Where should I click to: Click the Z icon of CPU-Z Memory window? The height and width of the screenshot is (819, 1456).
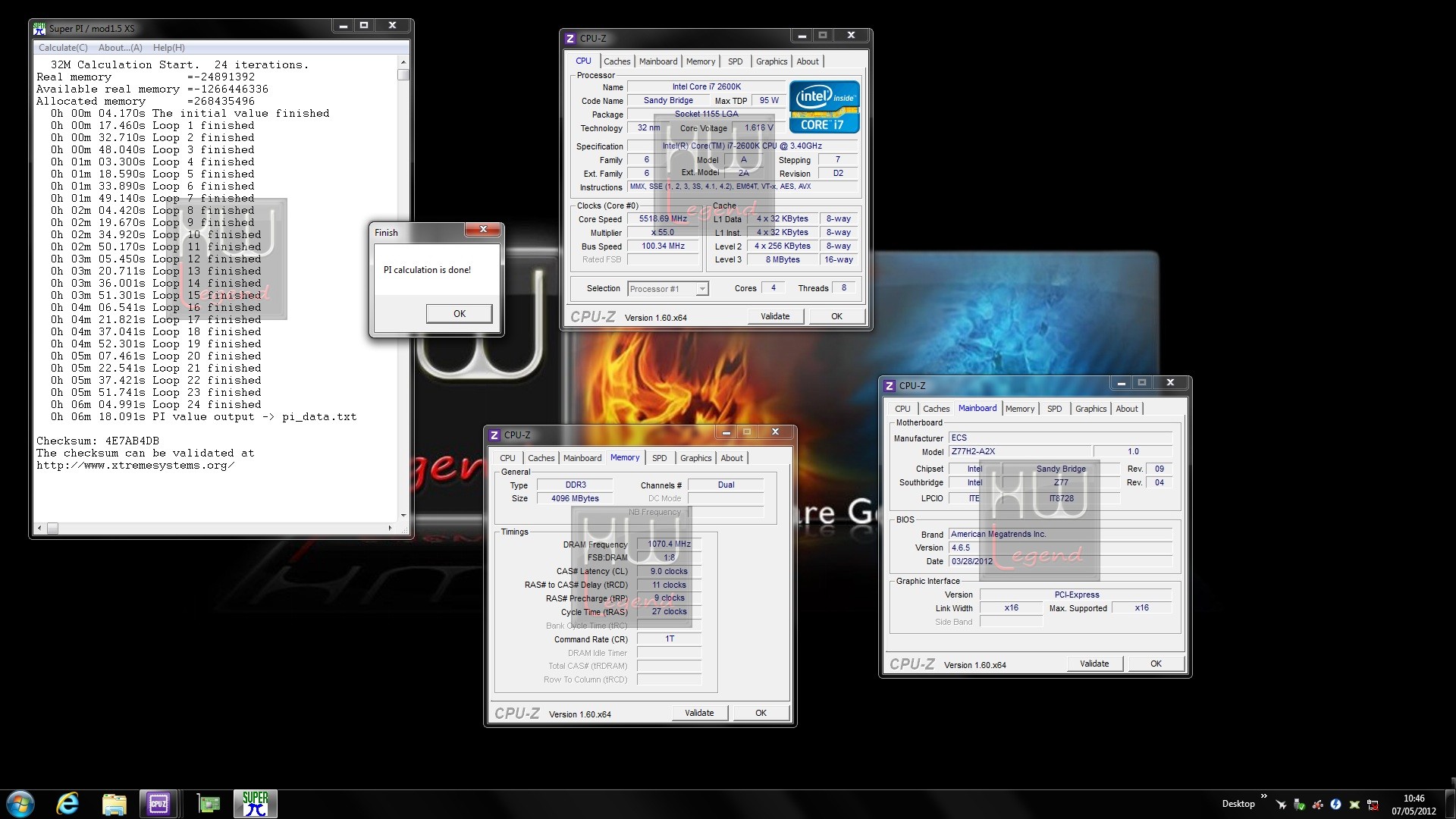[x=494, y=435]
